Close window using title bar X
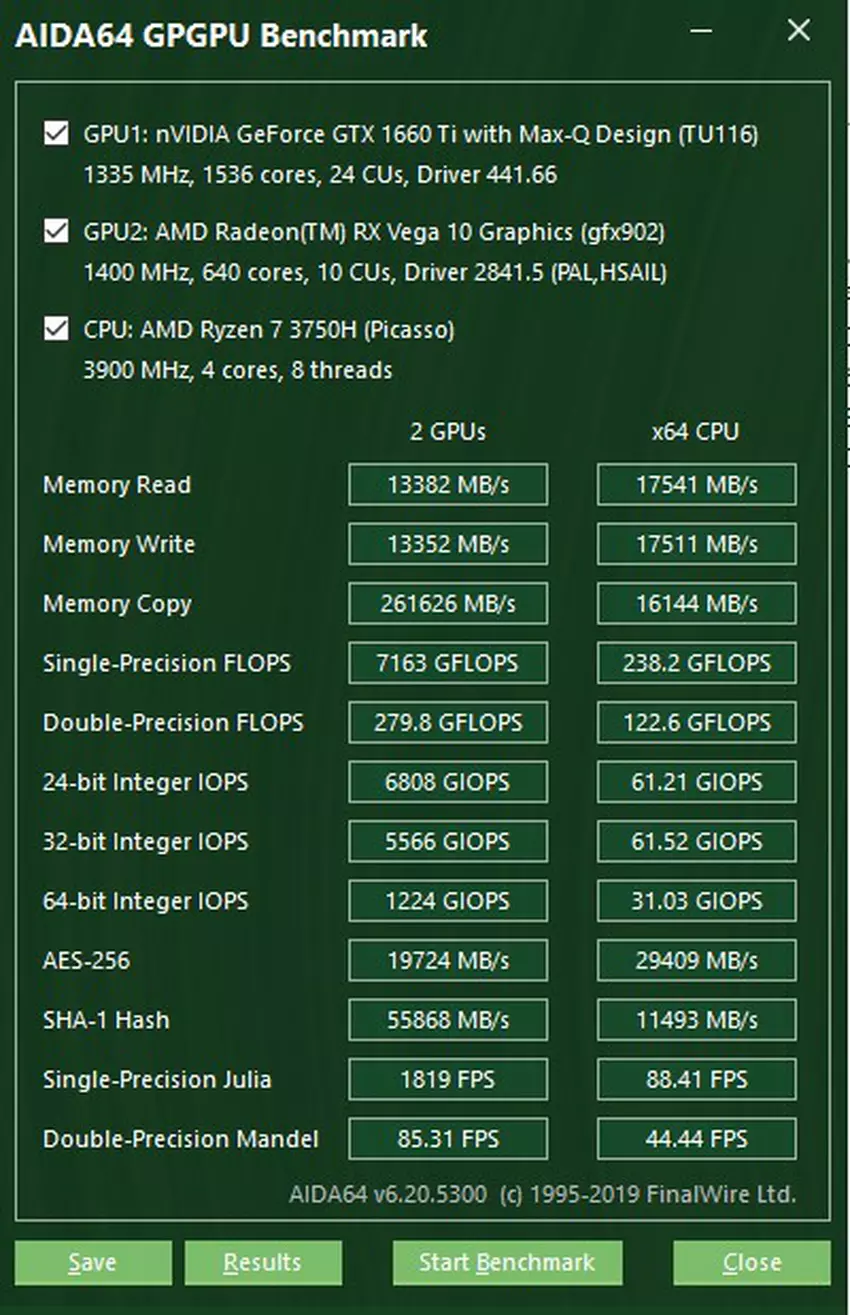This screenshot has width=850, height=1315. click(x=798, y=31)
